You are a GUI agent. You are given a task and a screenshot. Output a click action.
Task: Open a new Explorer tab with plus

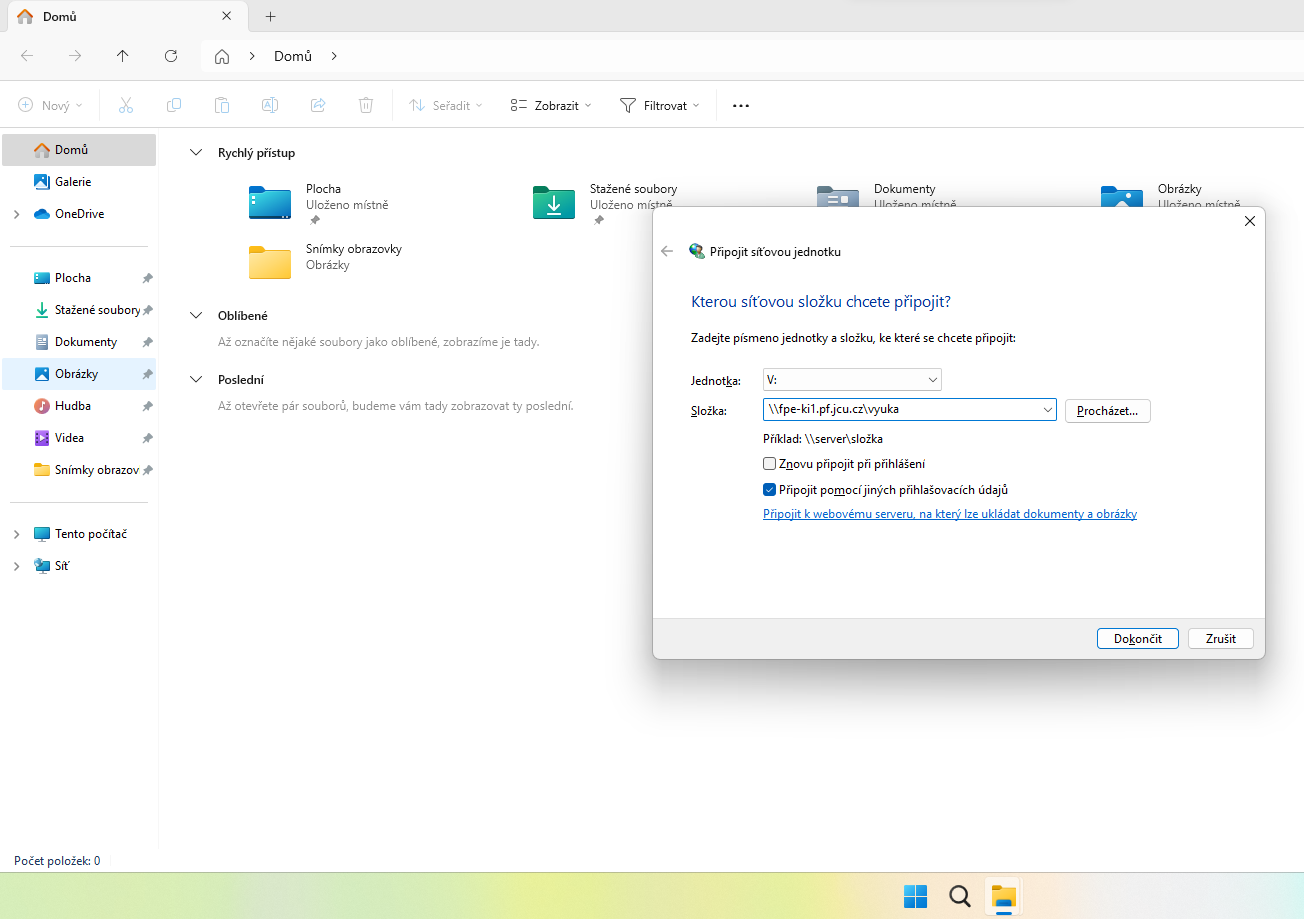(x=270, y=16)
